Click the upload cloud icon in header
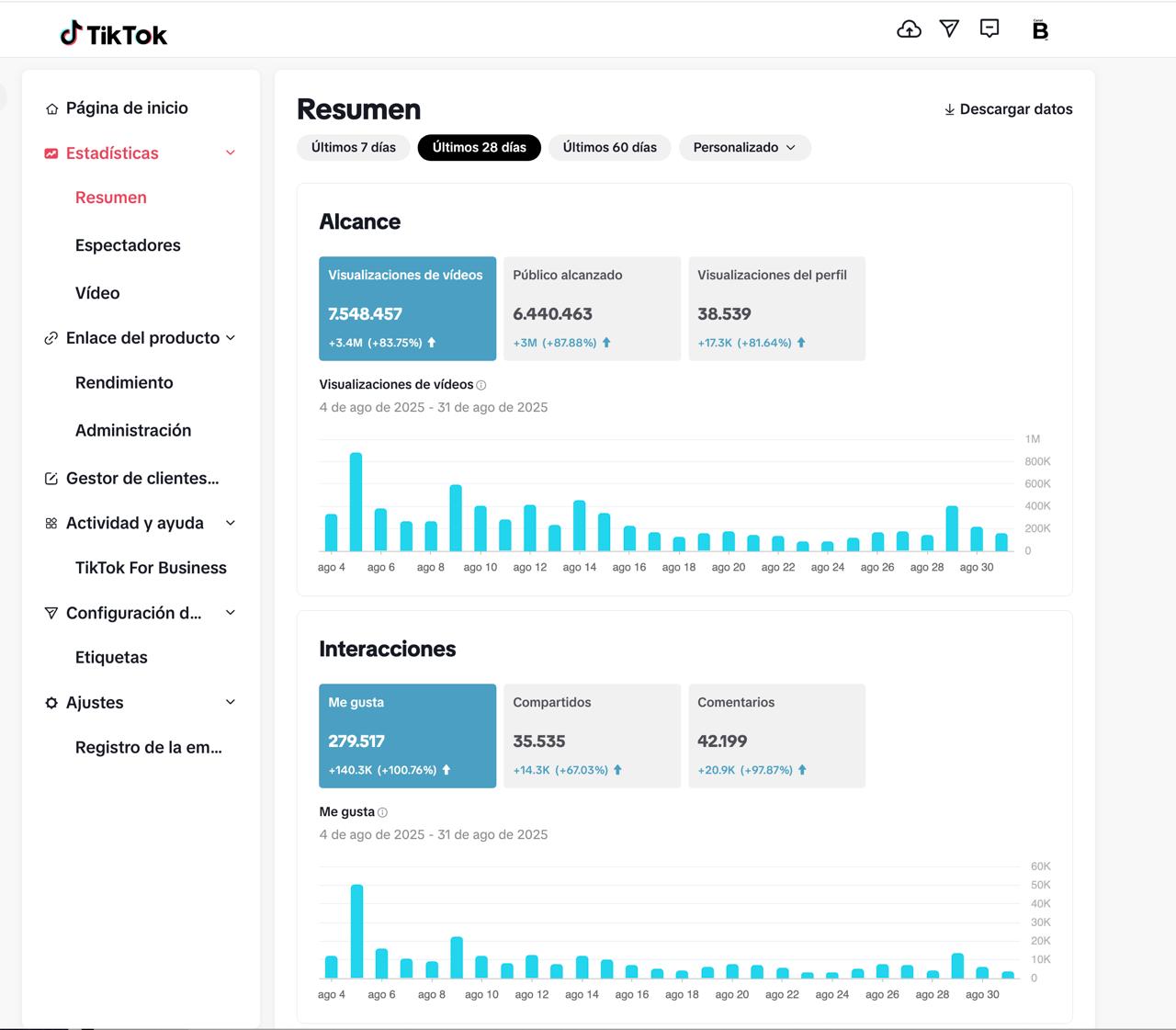This screenshot has height=1030, width=1176. click(x=909, y=29)
